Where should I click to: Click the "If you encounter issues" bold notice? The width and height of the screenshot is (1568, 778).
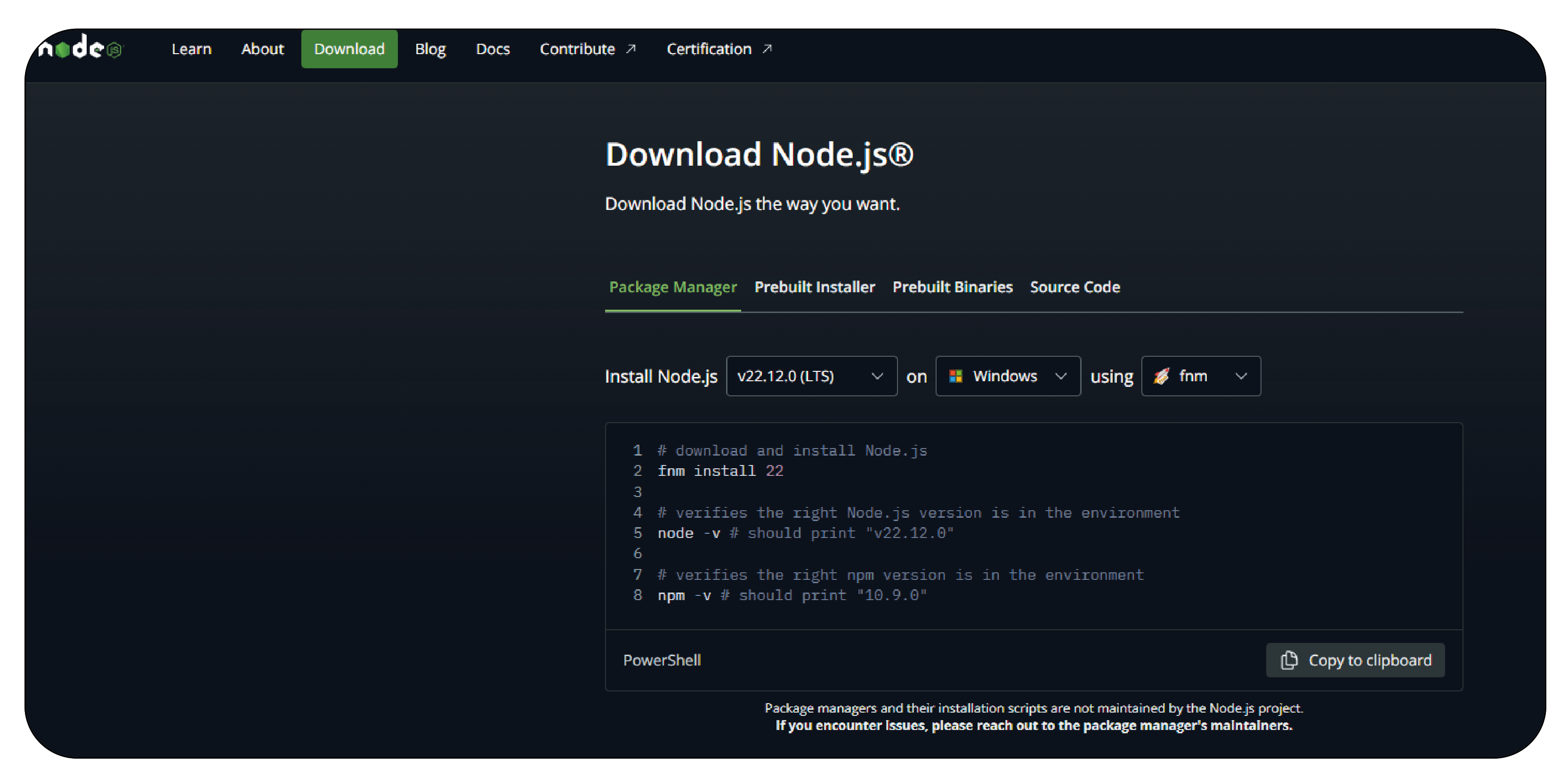coord(1034,725)
